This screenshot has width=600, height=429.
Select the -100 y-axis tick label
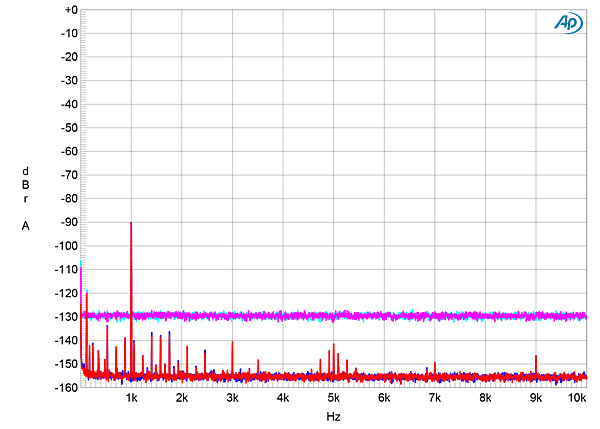[67, 246]
